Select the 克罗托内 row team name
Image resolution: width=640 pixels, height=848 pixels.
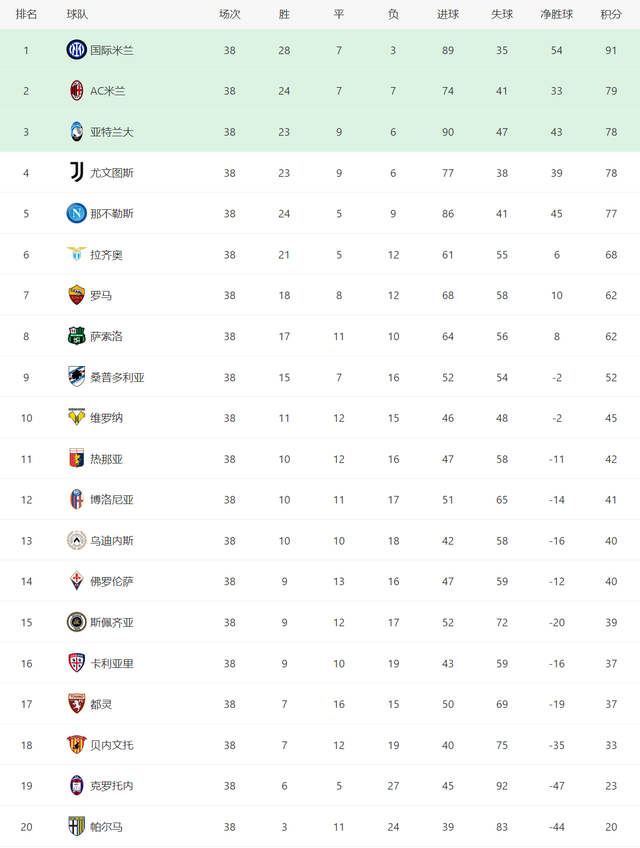coord(111,786)
